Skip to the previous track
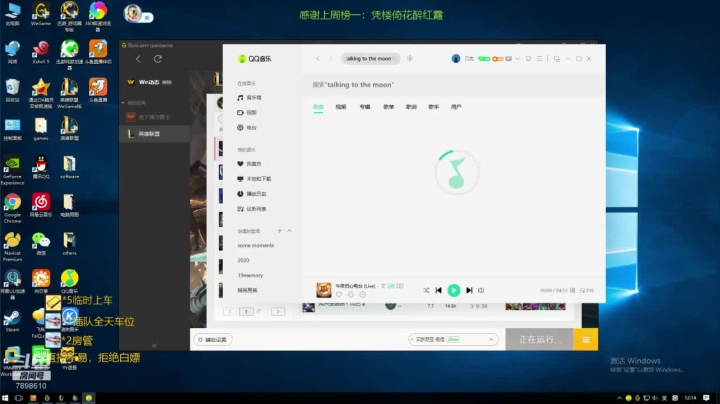Image resolution: width=720 pixels, height=404 pixels. click(439, 290)
